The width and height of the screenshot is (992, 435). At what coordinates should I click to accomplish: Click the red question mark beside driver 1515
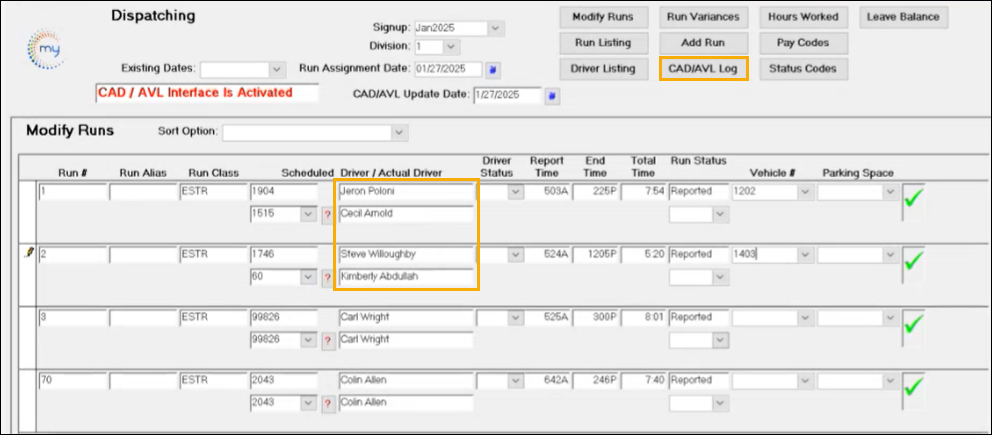coord(326,214)
